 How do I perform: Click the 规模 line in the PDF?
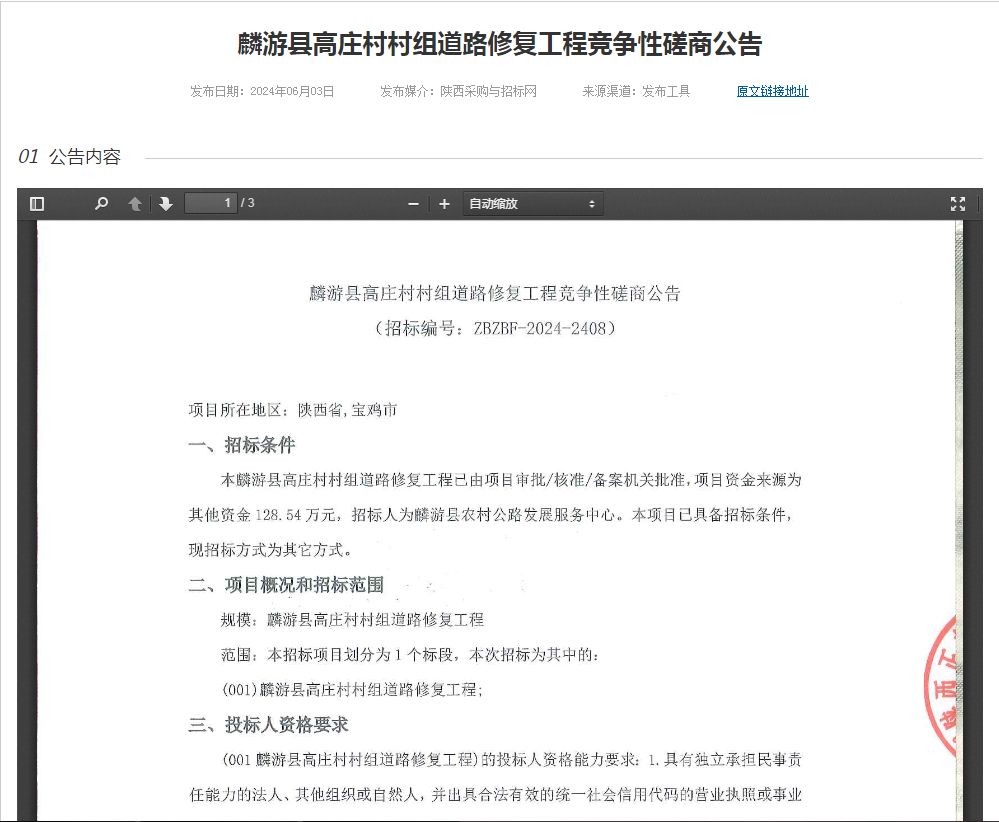pos(352,619)
